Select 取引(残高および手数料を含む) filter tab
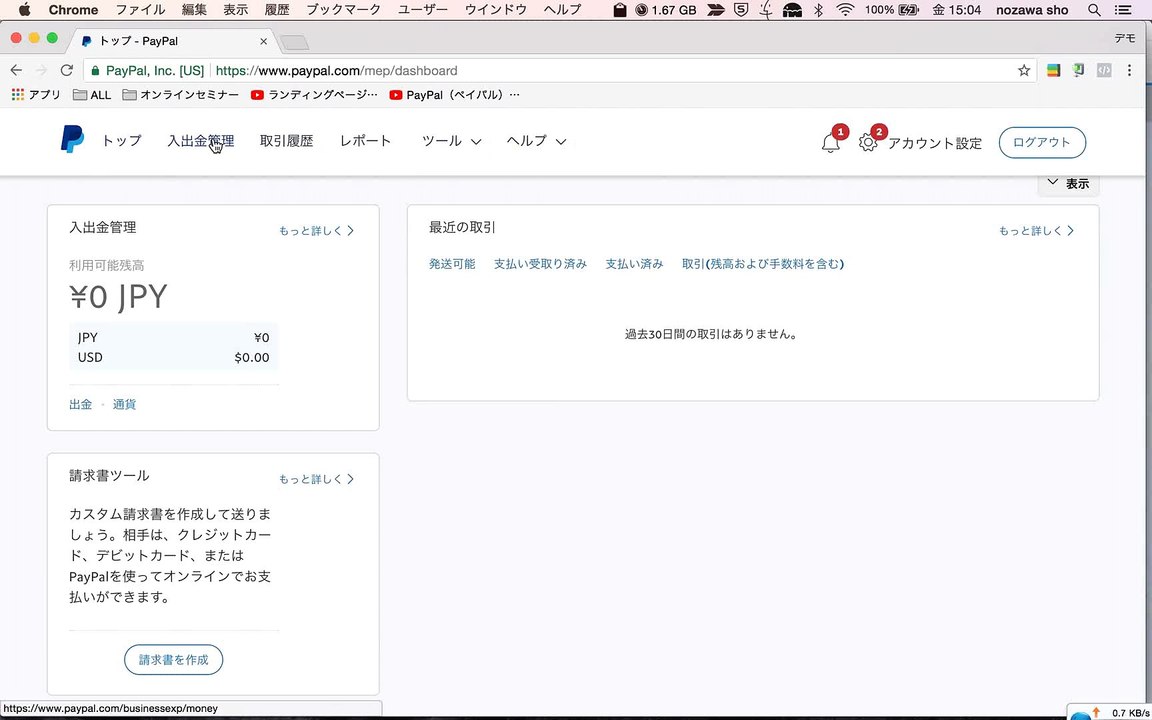Viewport: 1152px width, 720px height. click(x=763, y=264)
